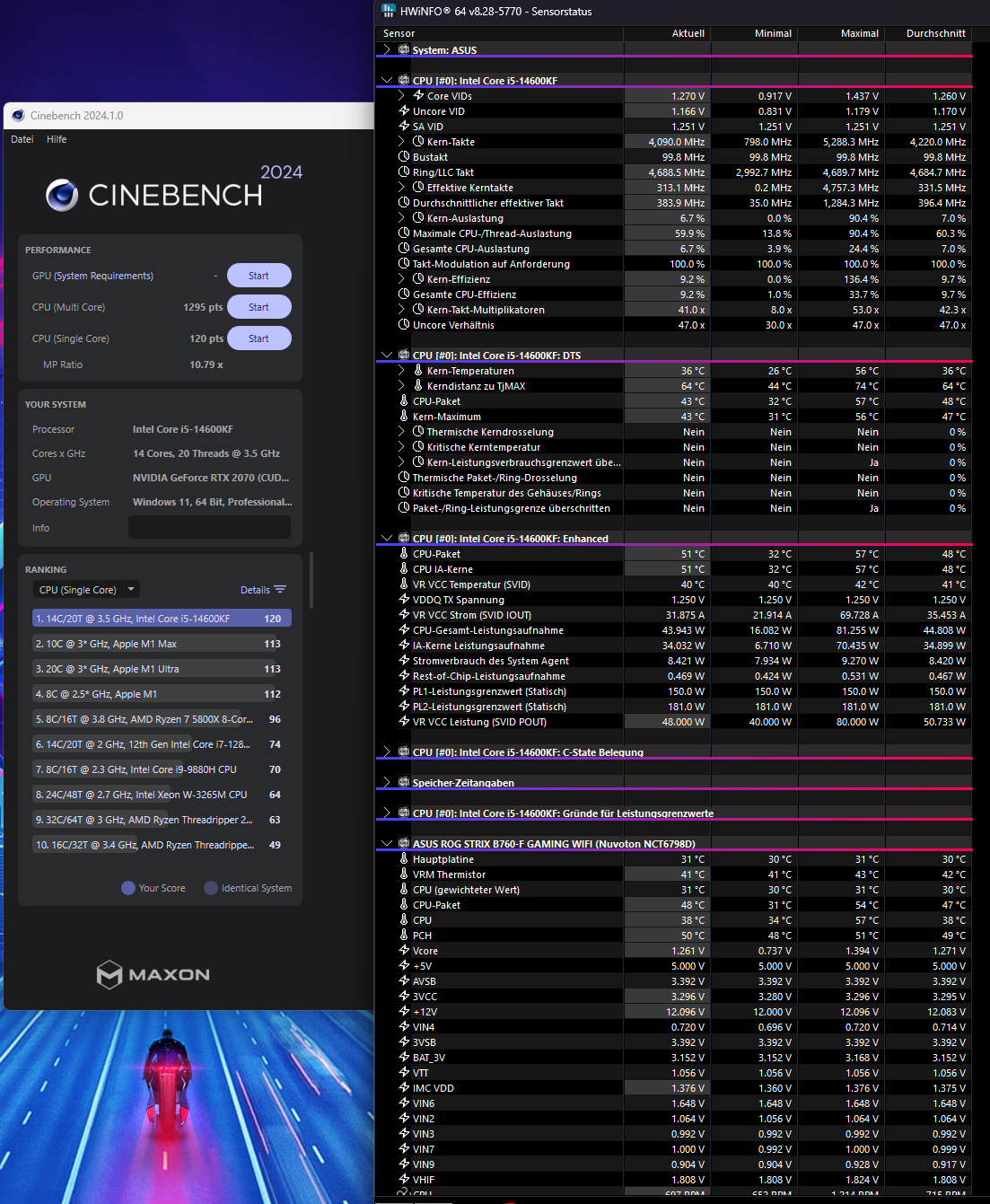Viewport: 990px width, 1204px height.
Task: Click the Hauptplatine thermometer icon
Action: pyautogui.click(x=404, y=859)
